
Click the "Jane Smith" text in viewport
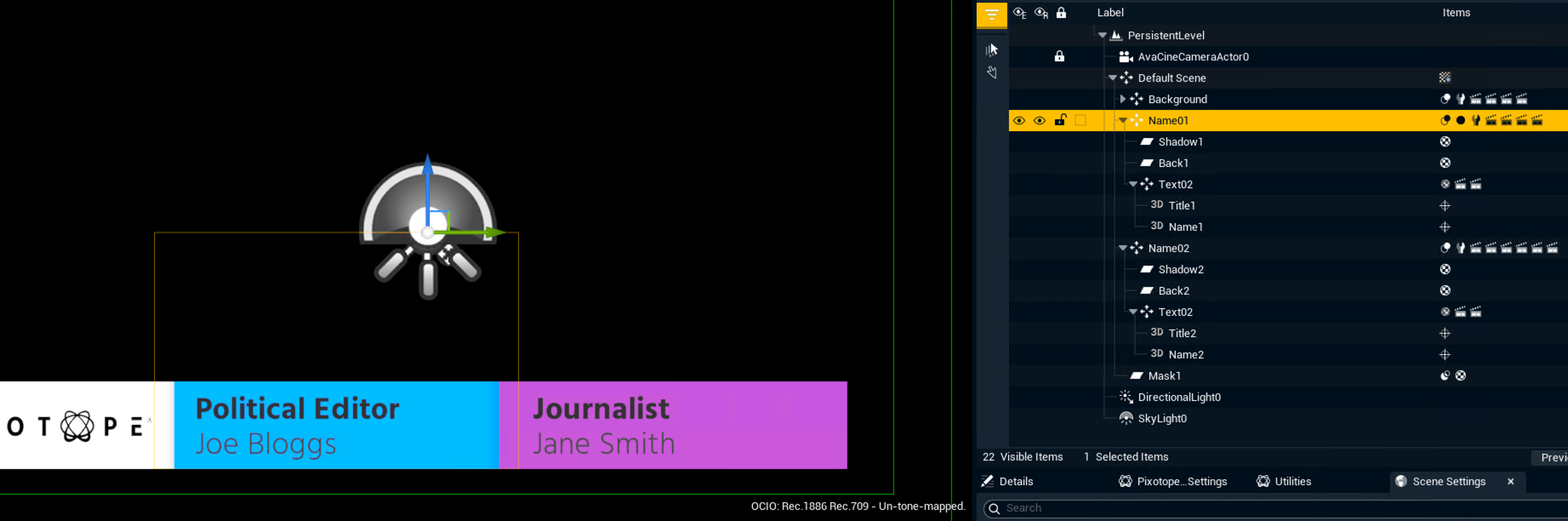click(x=603, y=444)
